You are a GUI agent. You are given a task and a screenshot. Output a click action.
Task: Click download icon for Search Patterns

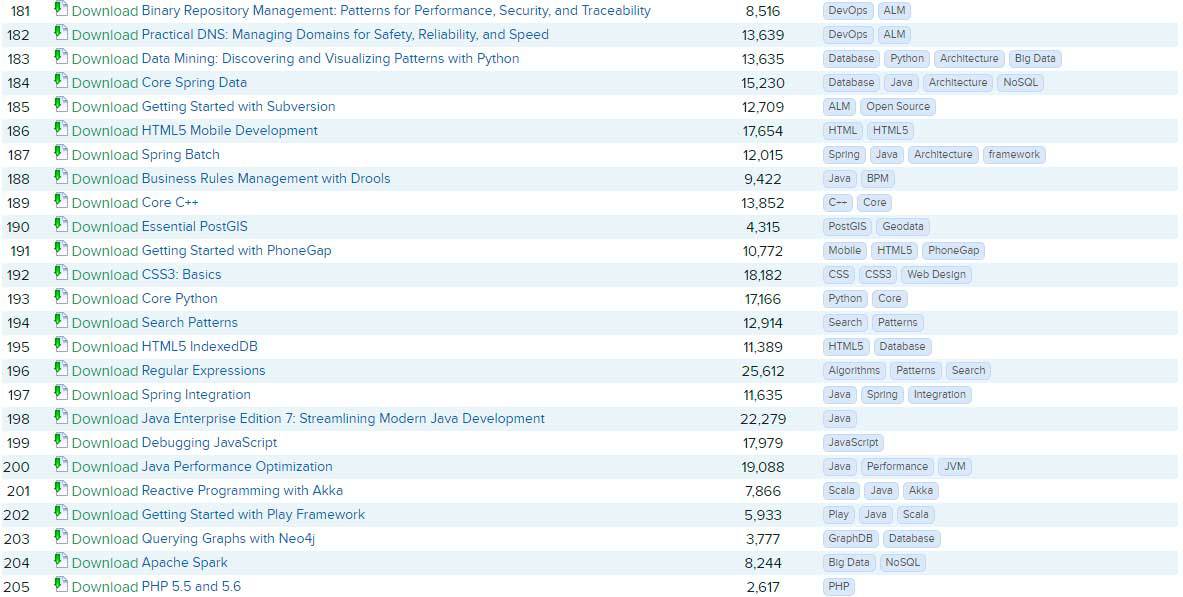pos(61,322)
